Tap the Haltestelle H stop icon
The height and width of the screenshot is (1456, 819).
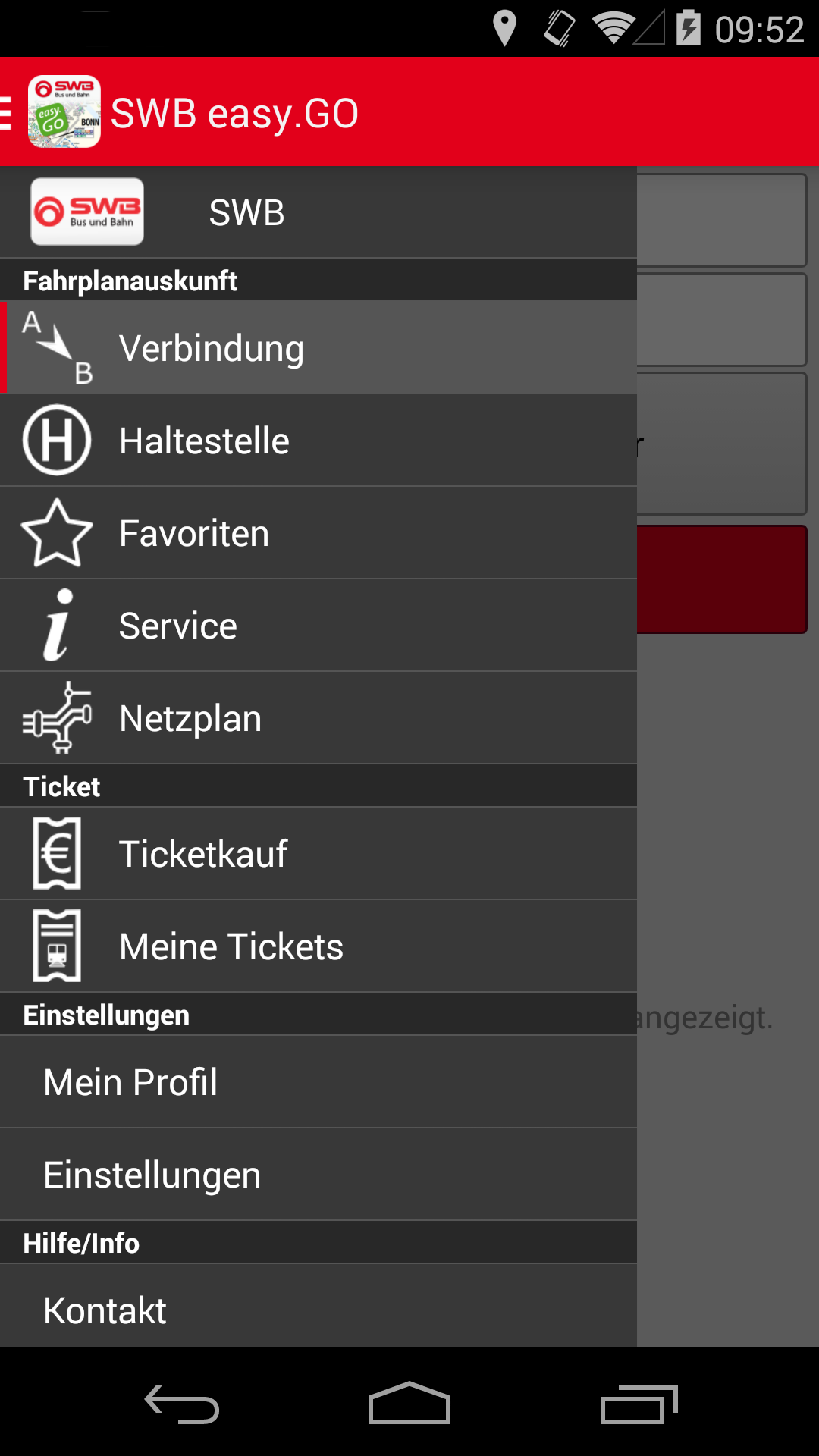tap(57, 440)
